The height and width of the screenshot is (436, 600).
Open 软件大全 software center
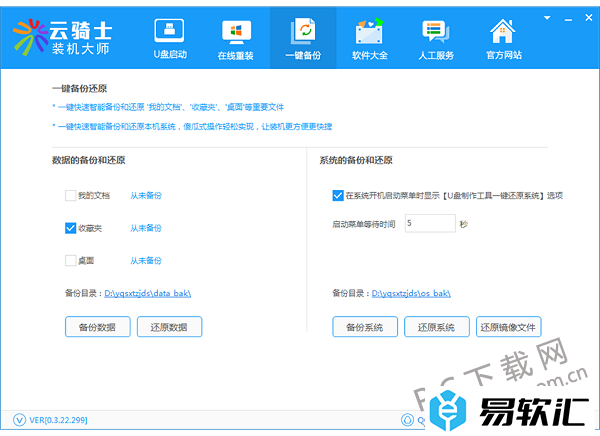369,39
